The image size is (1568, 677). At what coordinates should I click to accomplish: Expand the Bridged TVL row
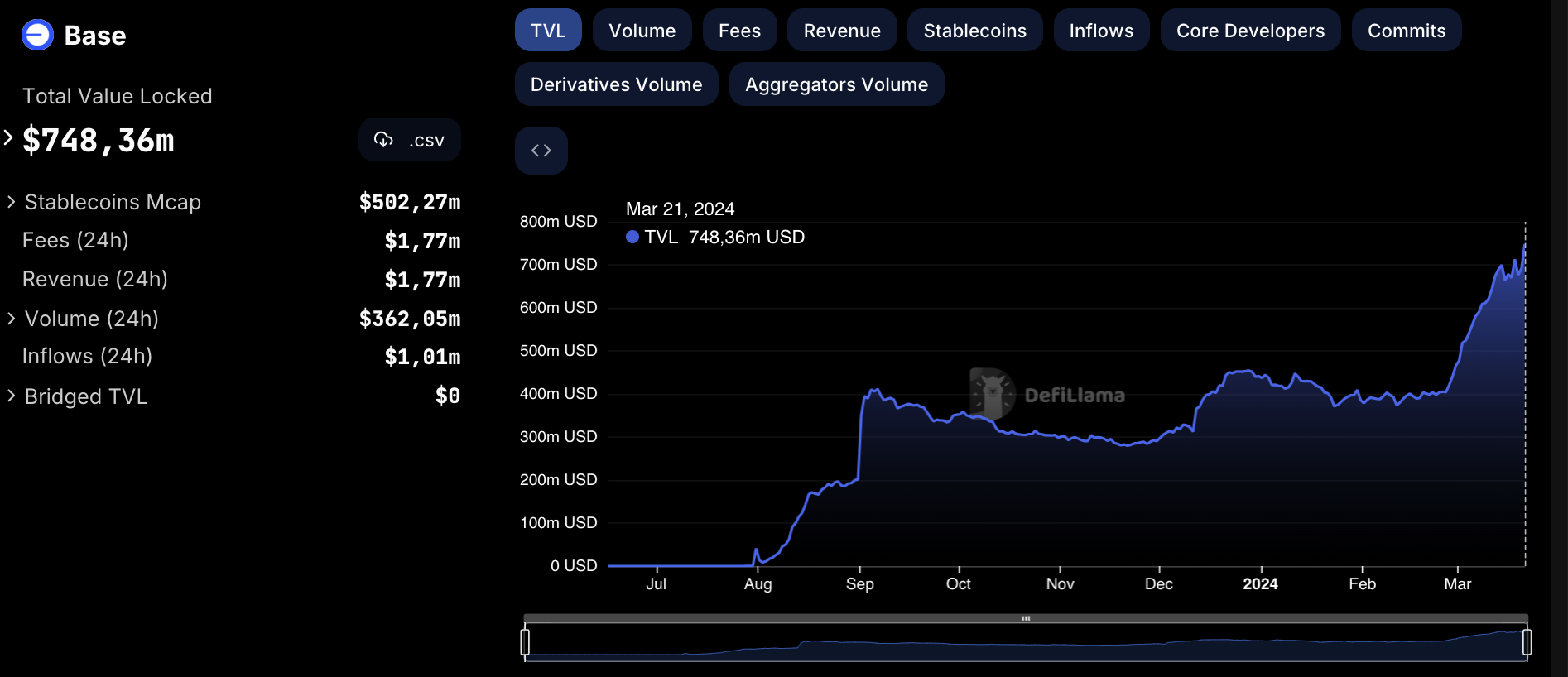12,396
